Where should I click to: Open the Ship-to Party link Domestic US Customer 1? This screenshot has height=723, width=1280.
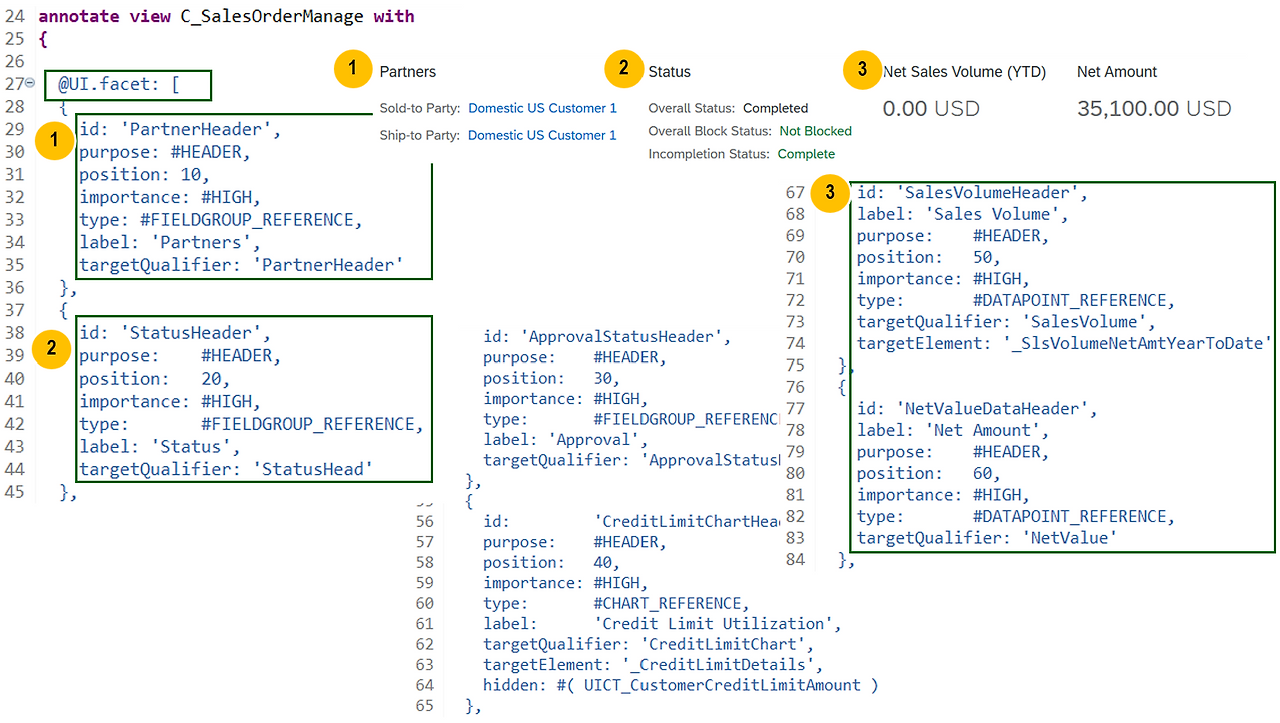[541, 134]
